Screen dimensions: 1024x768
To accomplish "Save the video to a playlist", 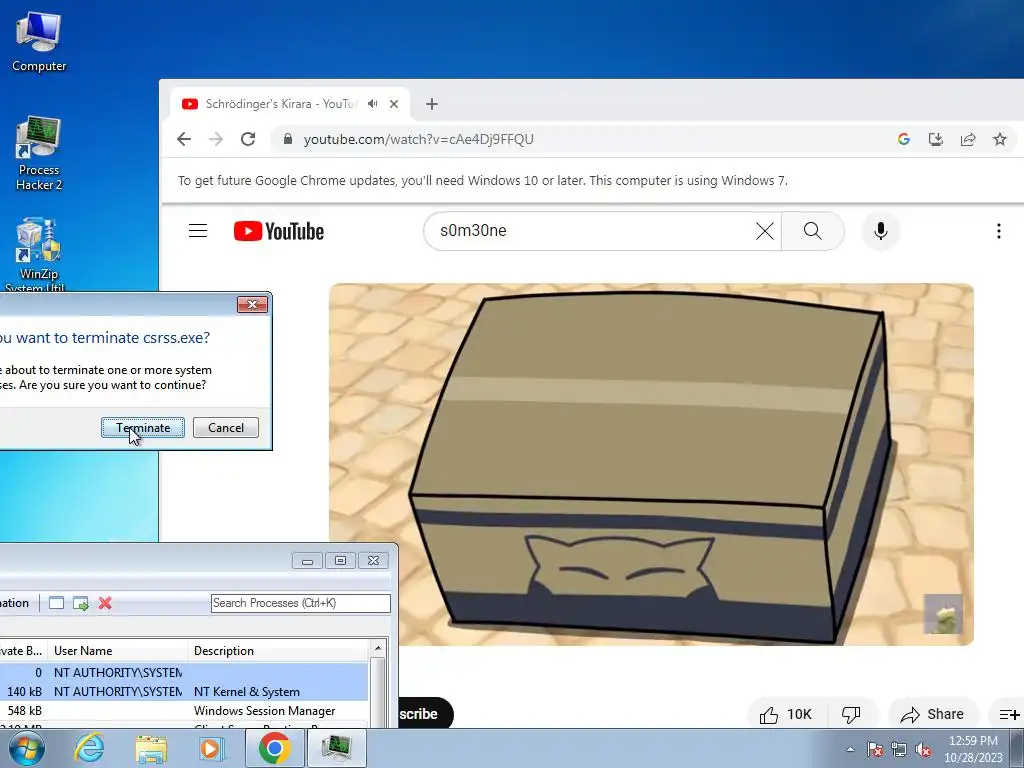I will (1009, 714).
